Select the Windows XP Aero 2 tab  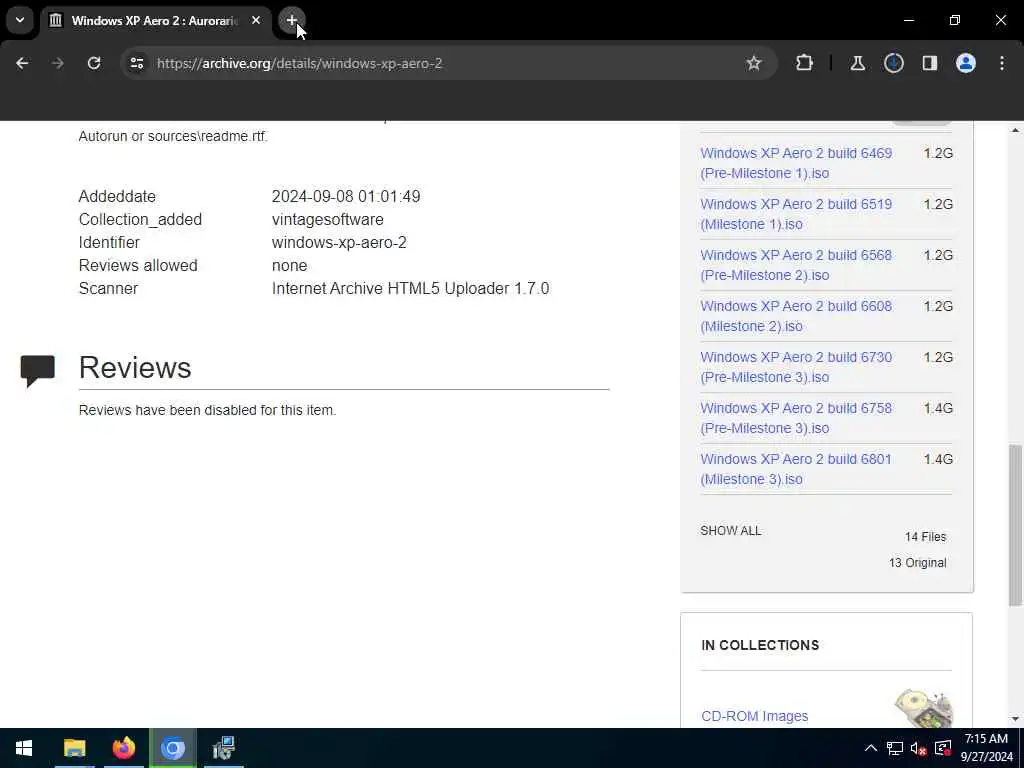coord(154,20)
